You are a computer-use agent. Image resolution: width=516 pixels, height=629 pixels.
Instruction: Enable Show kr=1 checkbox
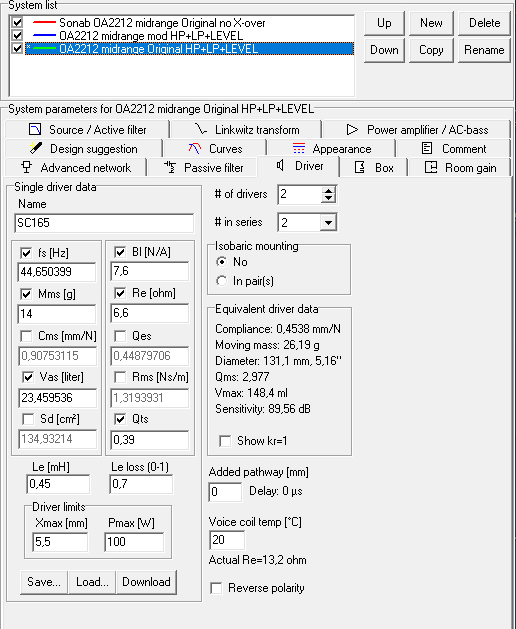[x=225, y=441]
